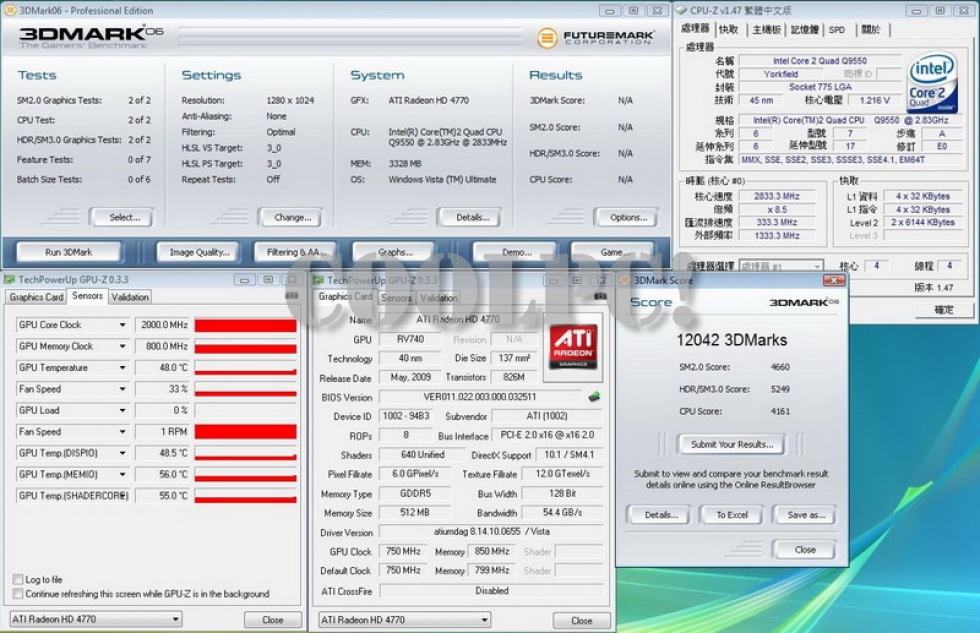Open the GPU Temperature sensor dropdown
The height and width of the screenshot is (633, 980).
click(x=123, y=368)
